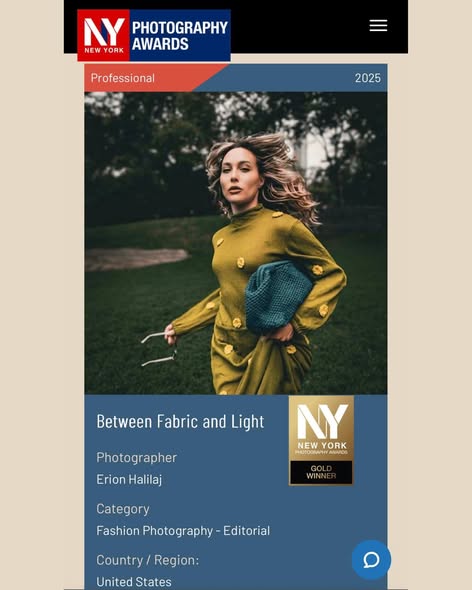Screen dimensions: 472x590
Task: Click the Category field label
Action: pyautogui.click(x=123, y=509)
